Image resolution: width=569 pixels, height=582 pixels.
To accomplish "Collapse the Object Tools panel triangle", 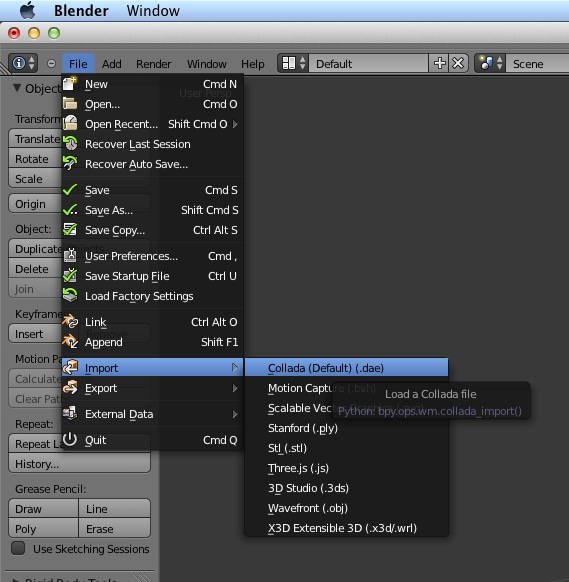I will click(17, 88).
